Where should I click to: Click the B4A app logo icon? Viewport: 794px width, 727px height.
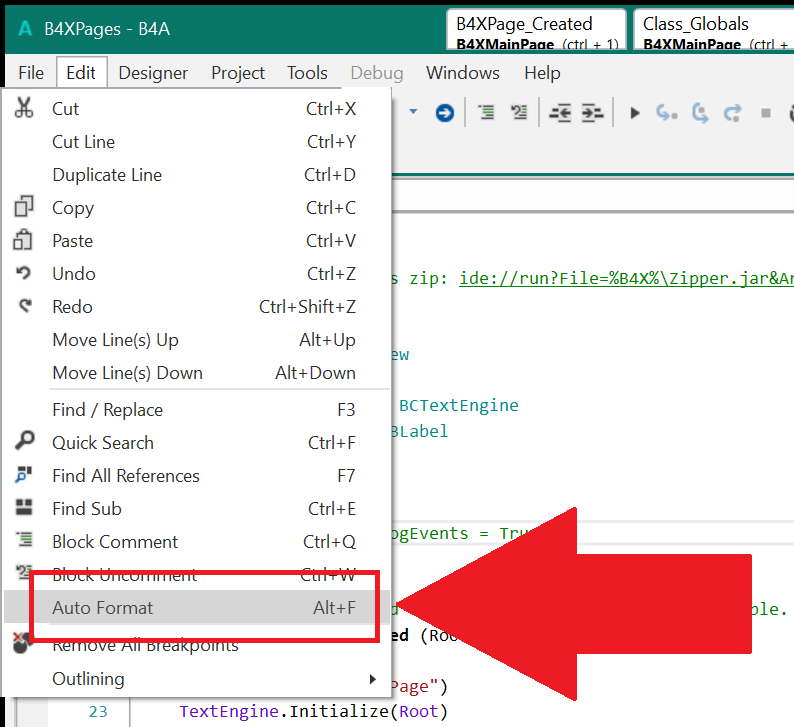point(25,28)
